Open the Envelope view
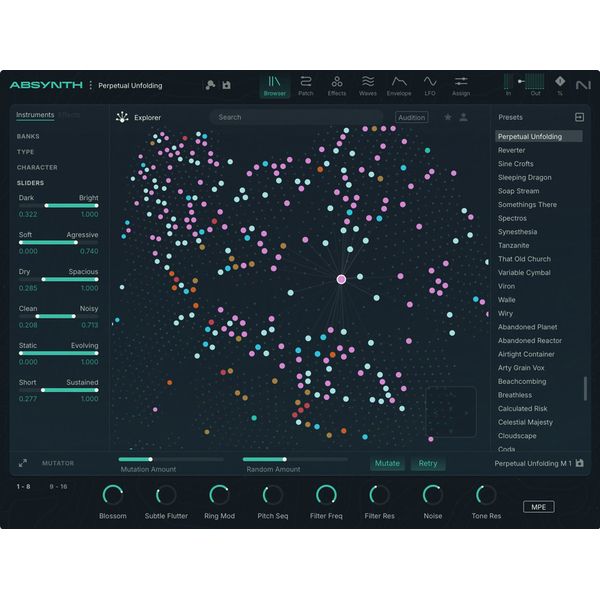600x600 pixels. click(399, 86)
